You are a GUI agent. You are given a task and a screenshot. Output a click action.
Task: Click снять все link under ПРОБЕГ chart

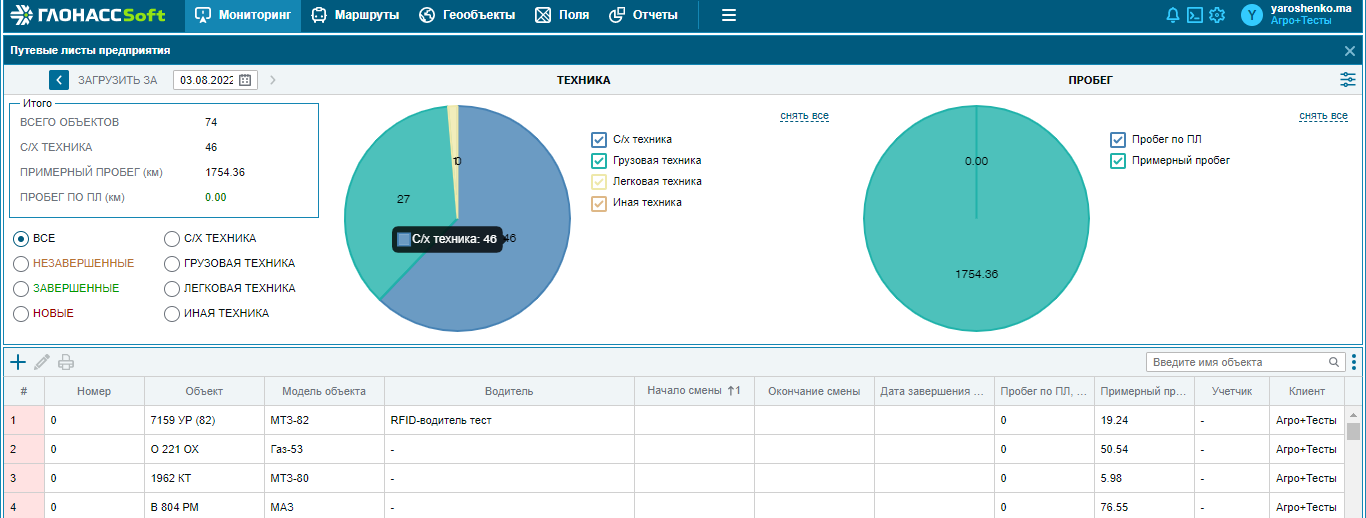[1323, 116]
